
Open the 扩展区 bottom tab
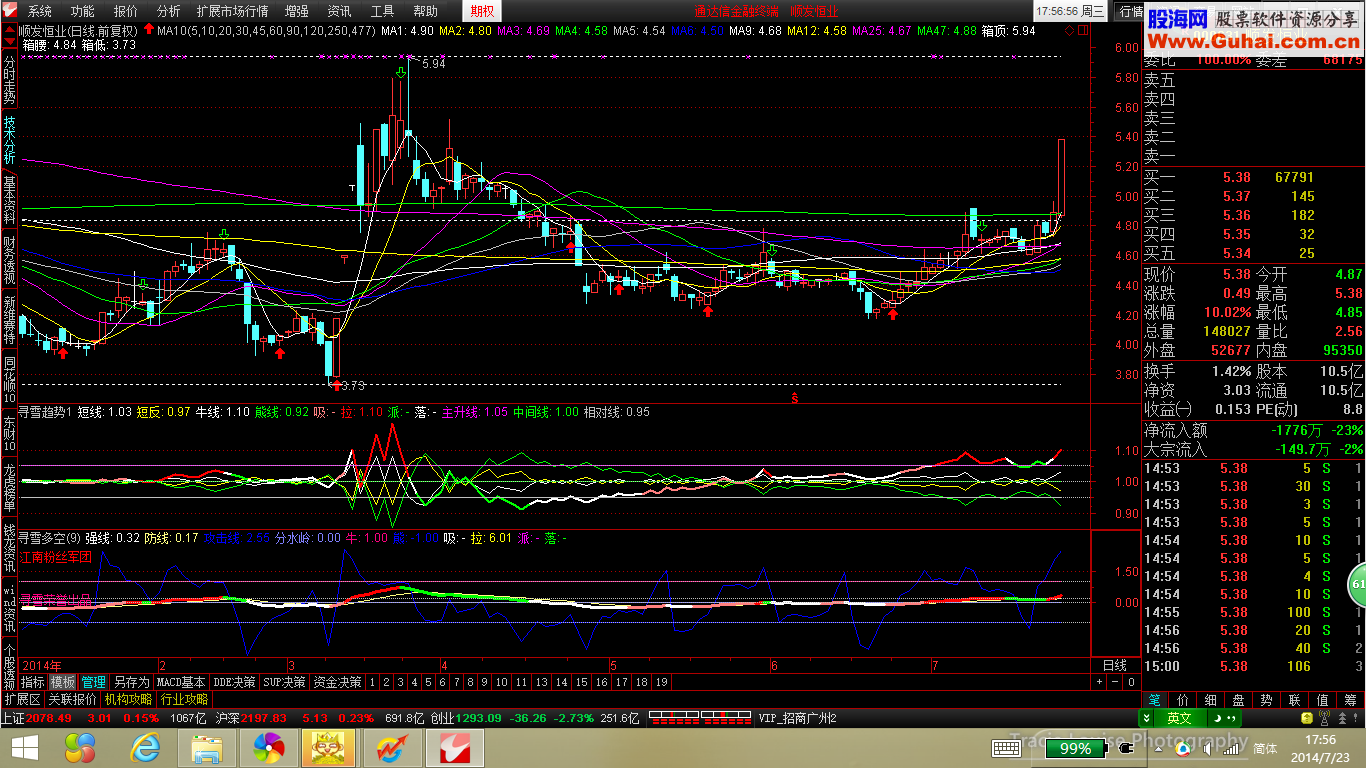22,699
